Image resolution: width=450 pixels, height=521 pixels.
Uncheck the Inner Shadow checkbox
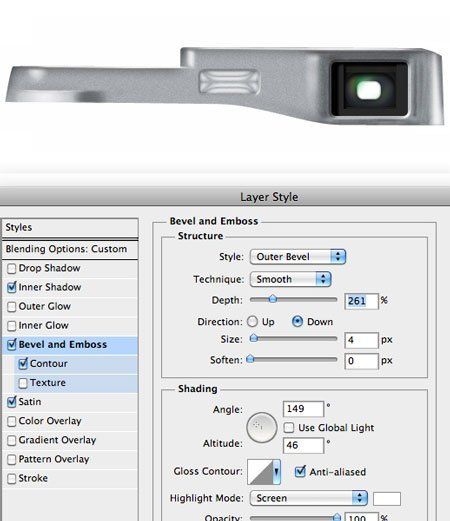tap(12, 287)
